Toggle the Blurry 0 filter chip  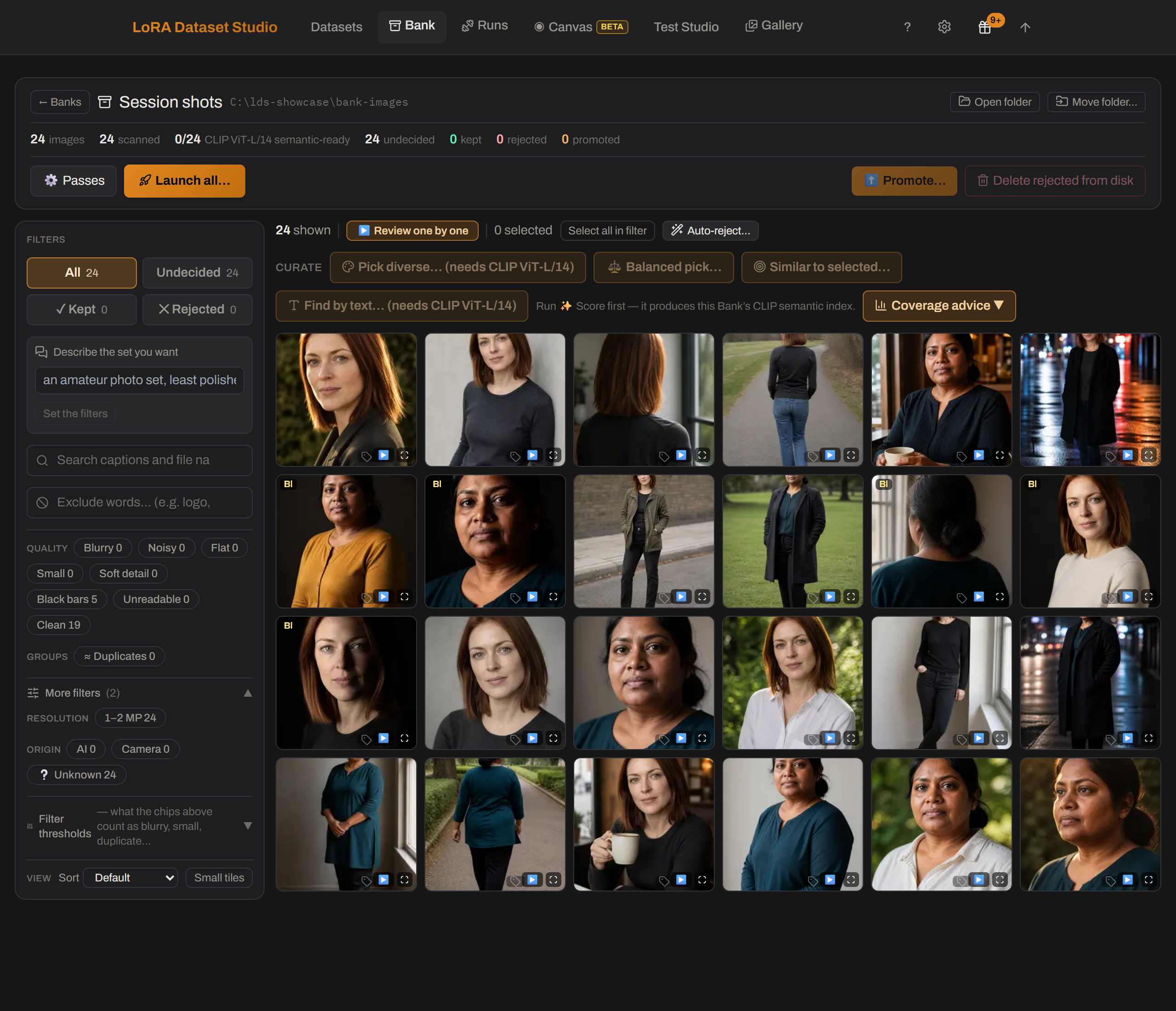click(x=103, y=548)
